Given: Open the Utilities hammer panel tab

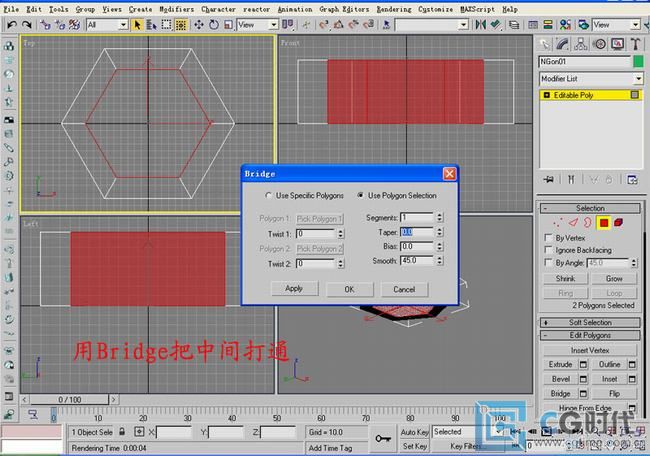Looking at the screenshot, I should click(635, 44).
